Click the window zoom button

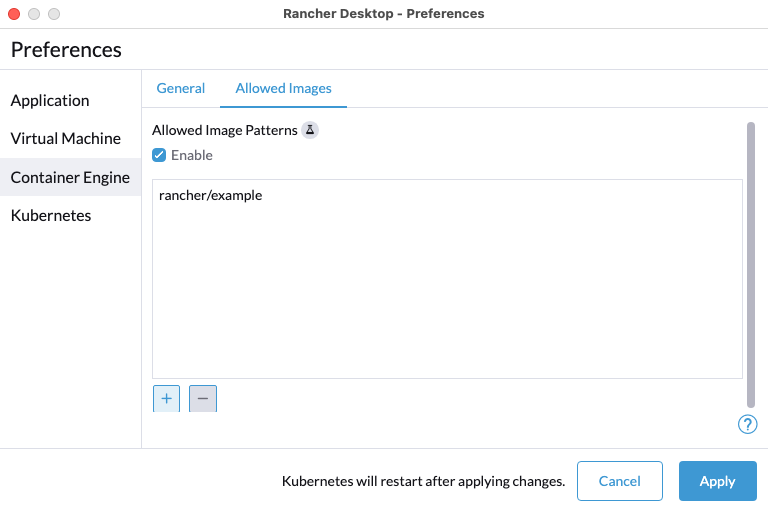54,14
